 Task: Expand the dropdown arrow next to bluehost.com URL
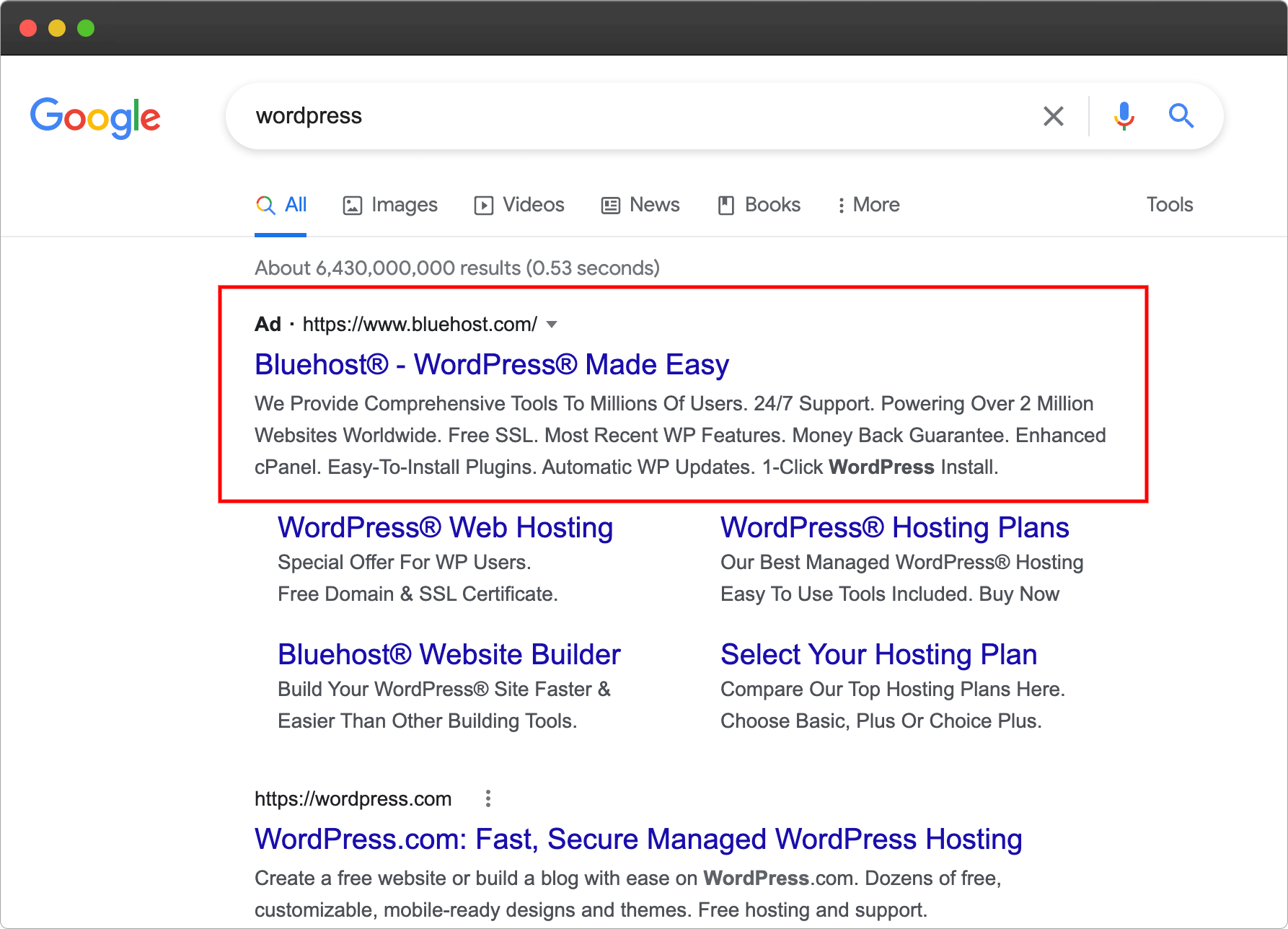[x=552, y=325]
